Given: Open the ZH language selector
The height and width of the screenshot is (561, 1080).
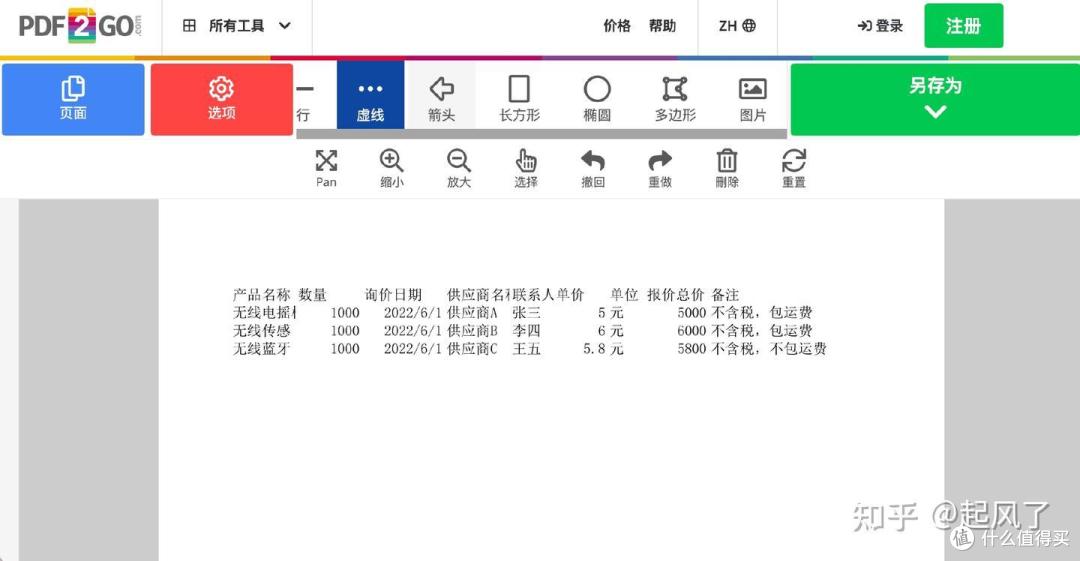Looking at the screenshot, I should coord(737,26).
